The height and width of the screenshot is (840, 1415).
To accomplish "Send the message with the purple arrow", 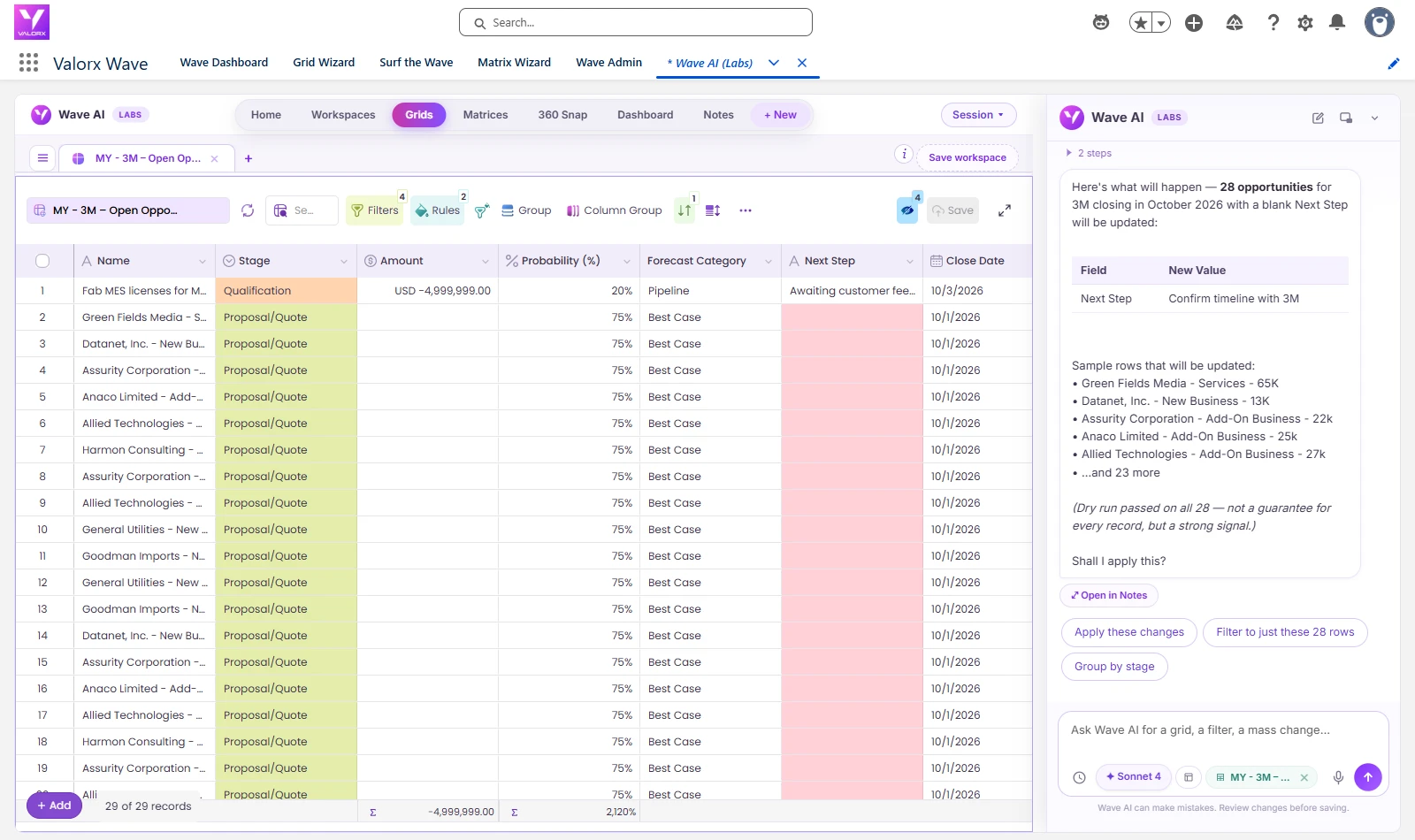I will [1368, 777].
